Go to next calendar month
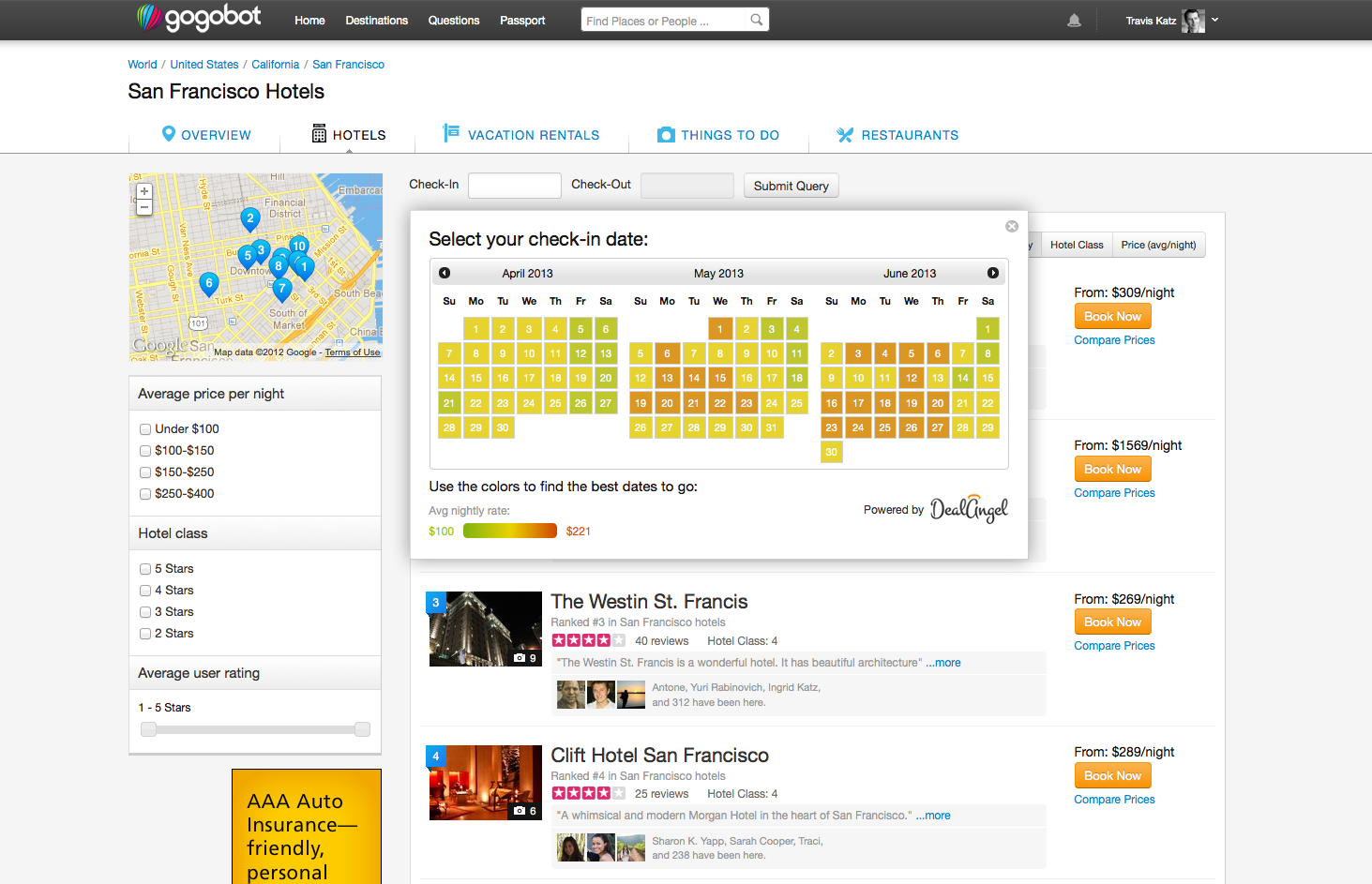Viewport: 1372px width, 884px height. pyautogui.click(x=993, y=273)
